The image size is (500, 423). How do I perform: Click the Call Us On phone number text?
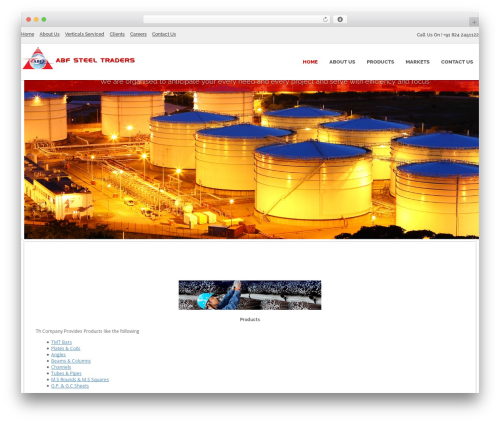(448, 35)
